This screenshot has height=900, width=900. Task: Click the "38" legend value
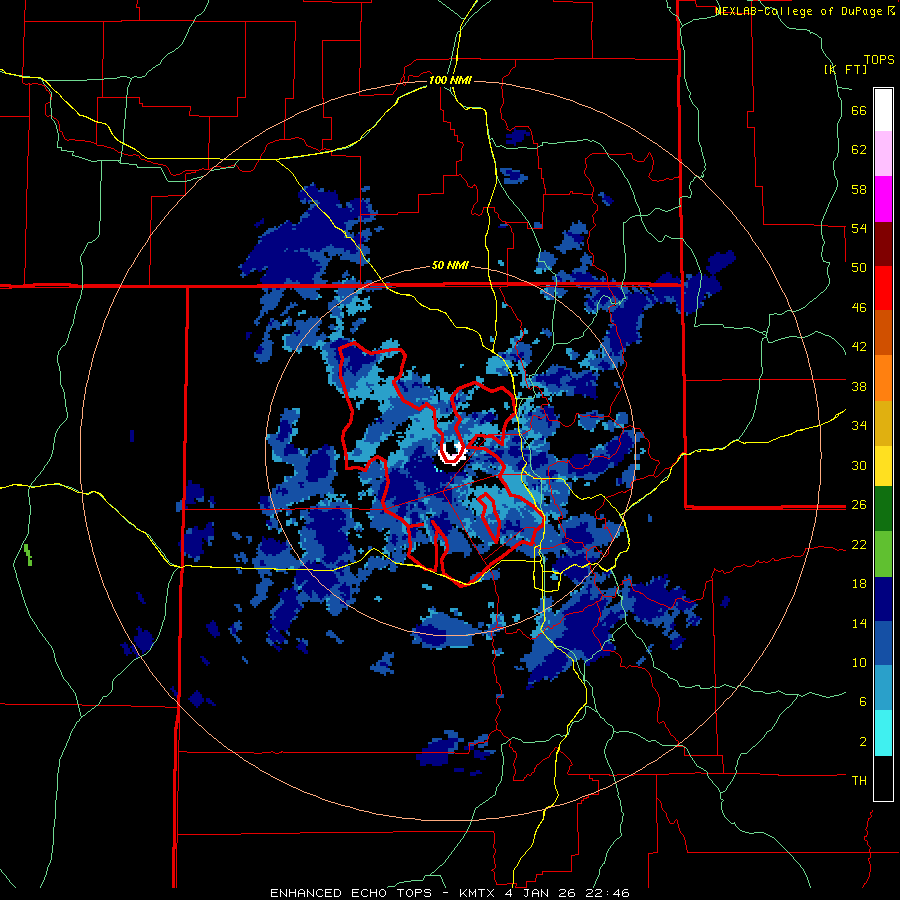coord(859,386)
